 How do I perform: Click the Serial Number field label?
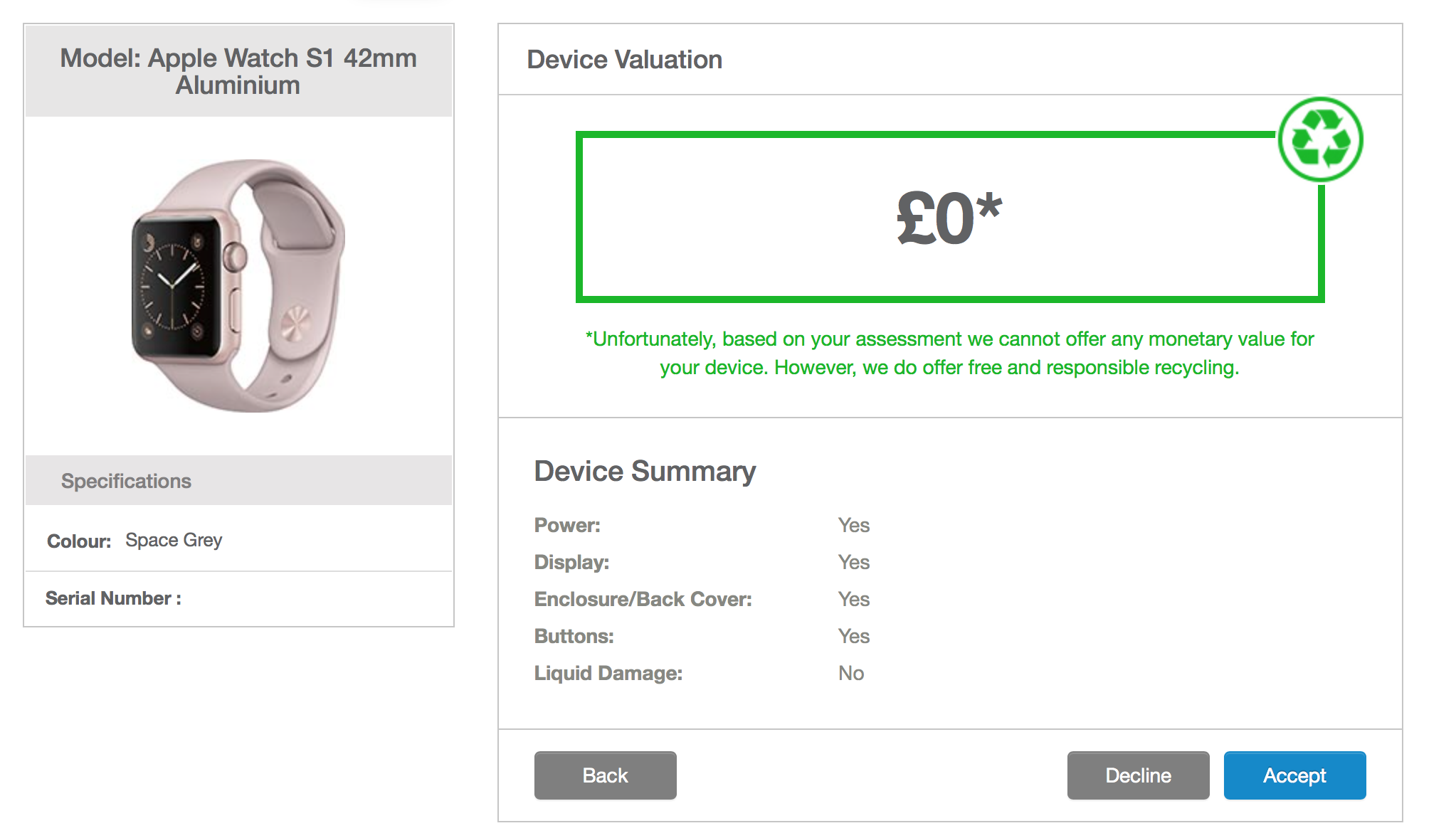[x=113, y=598]
